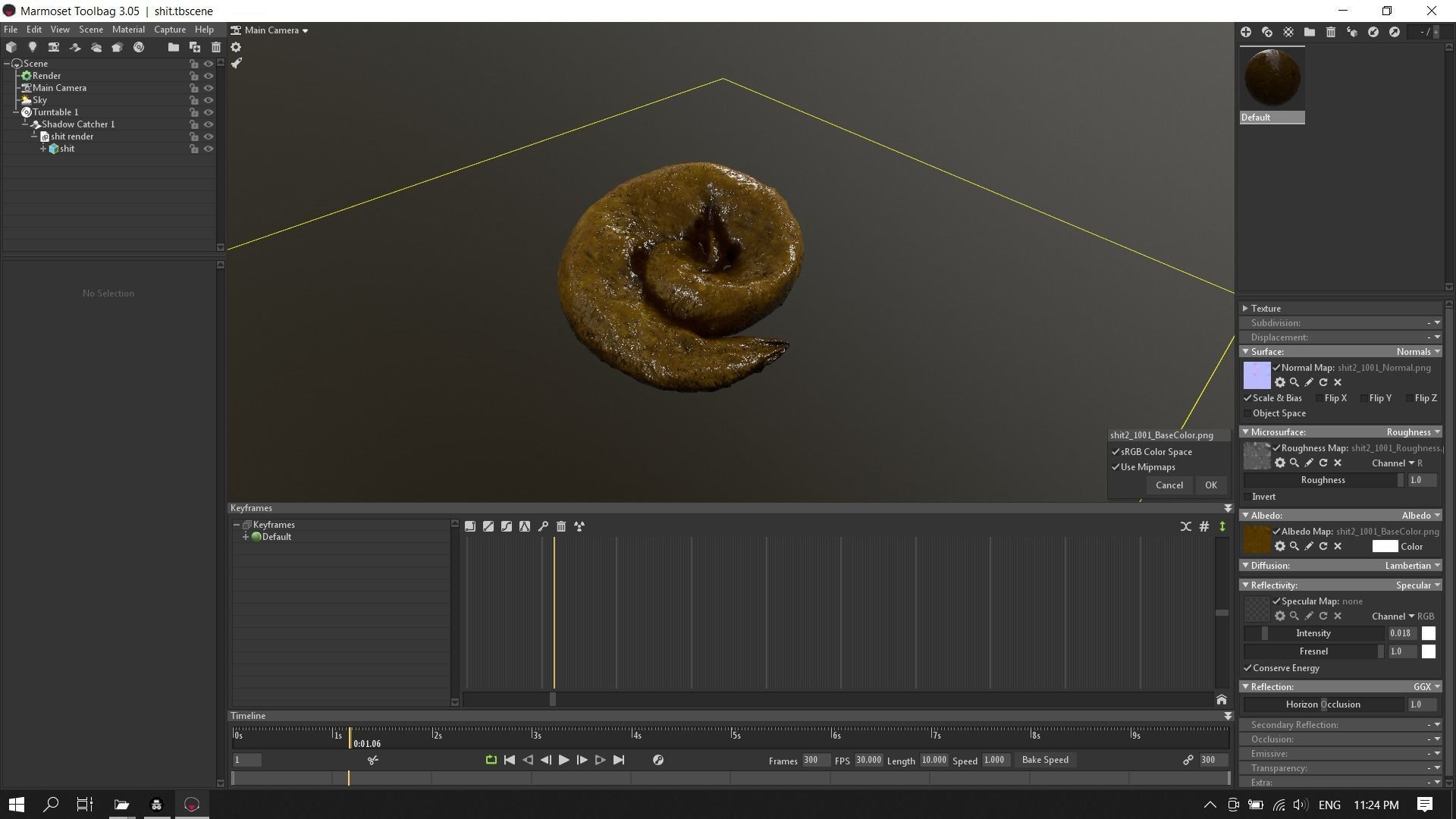Open the Capture menu

click(170, 30)
